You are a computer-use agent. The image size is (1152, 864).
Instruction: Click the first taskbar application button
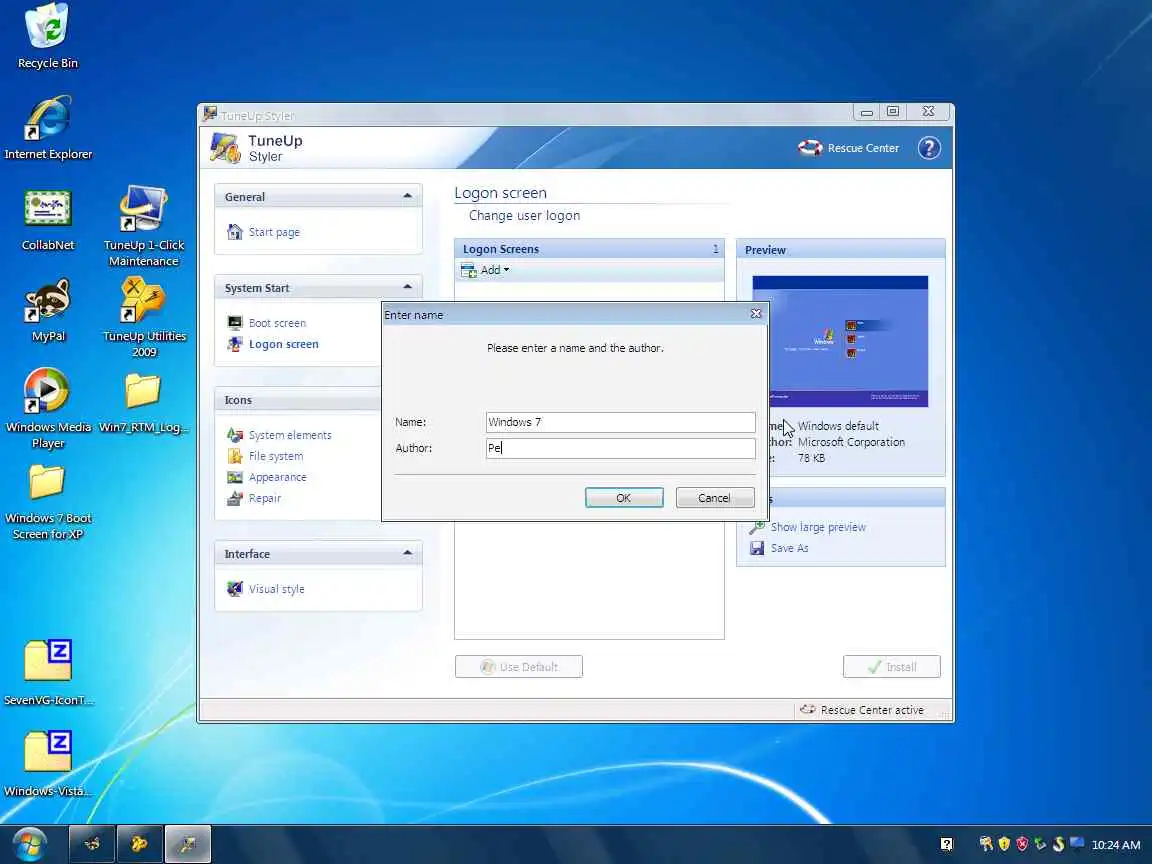click(x=92, y=844)
